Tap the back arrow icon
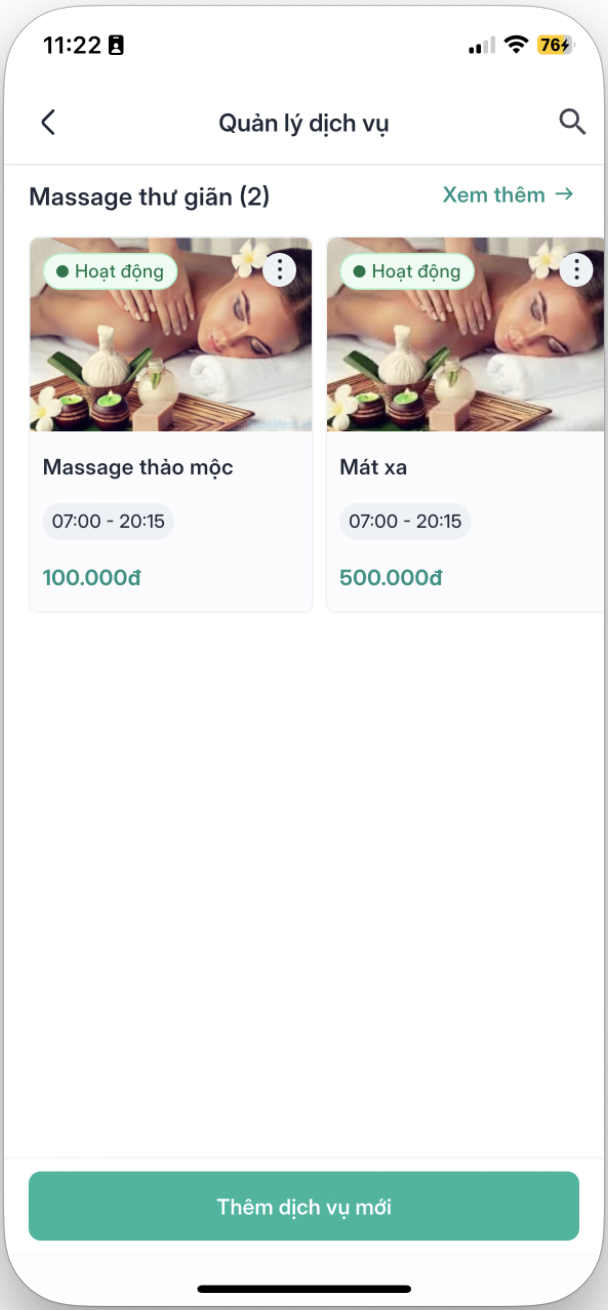Viewport: 608px width, 1310px height. pyautogui.click(x=48, y=123)
